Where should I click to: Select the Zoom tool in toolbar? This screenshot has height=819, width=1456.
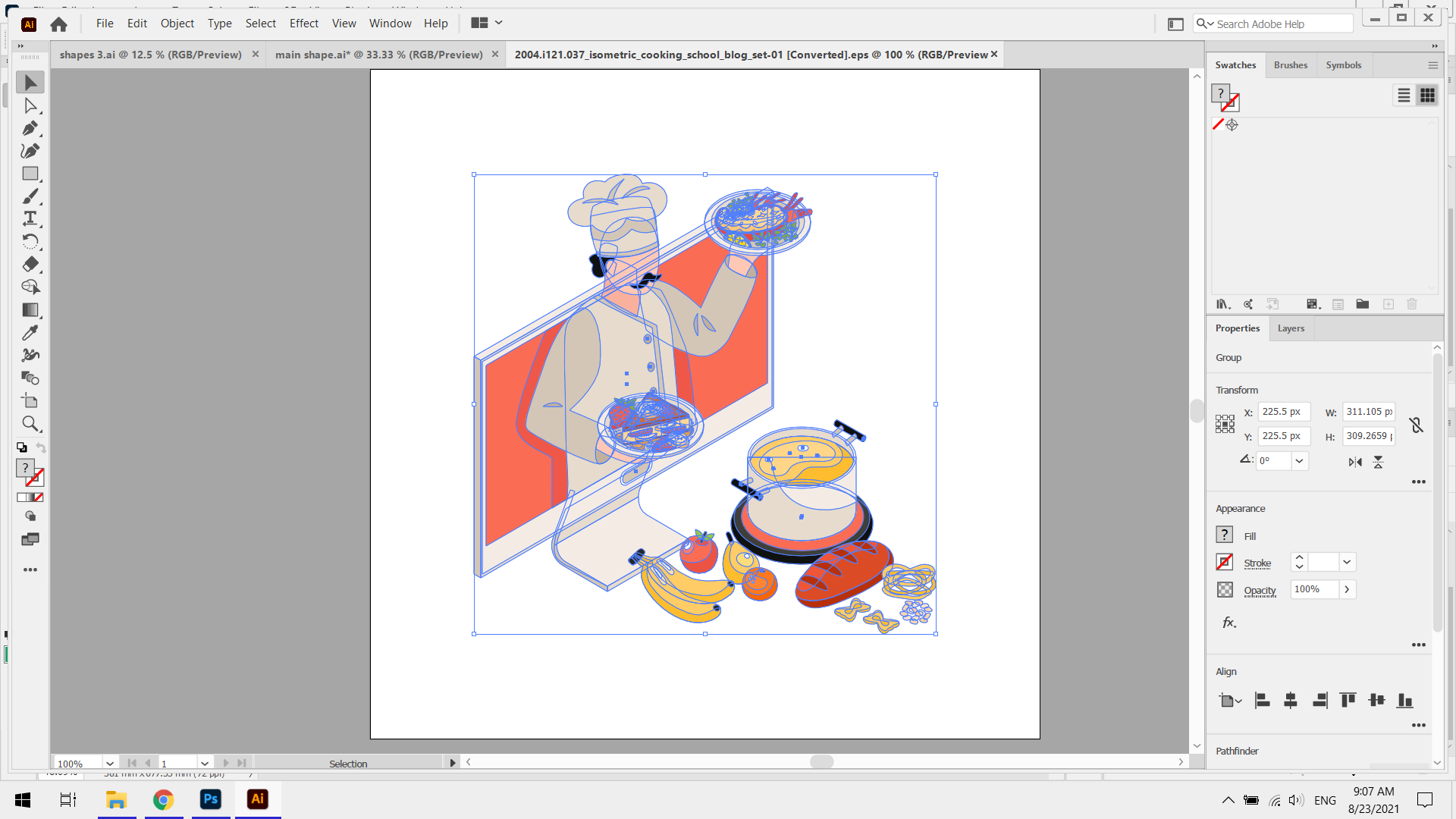[30, 424]
